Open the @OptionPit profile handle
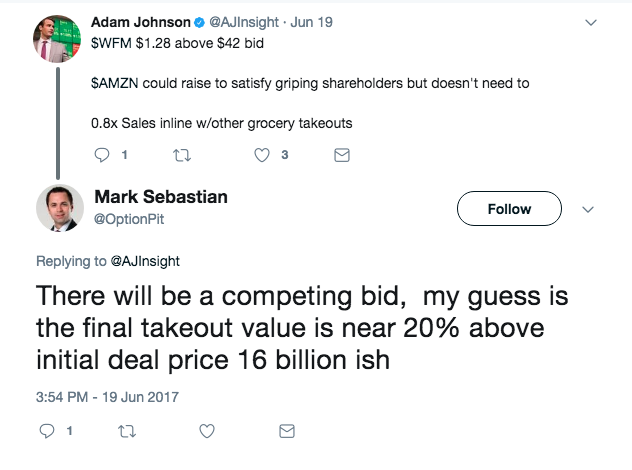 (129, 219)
